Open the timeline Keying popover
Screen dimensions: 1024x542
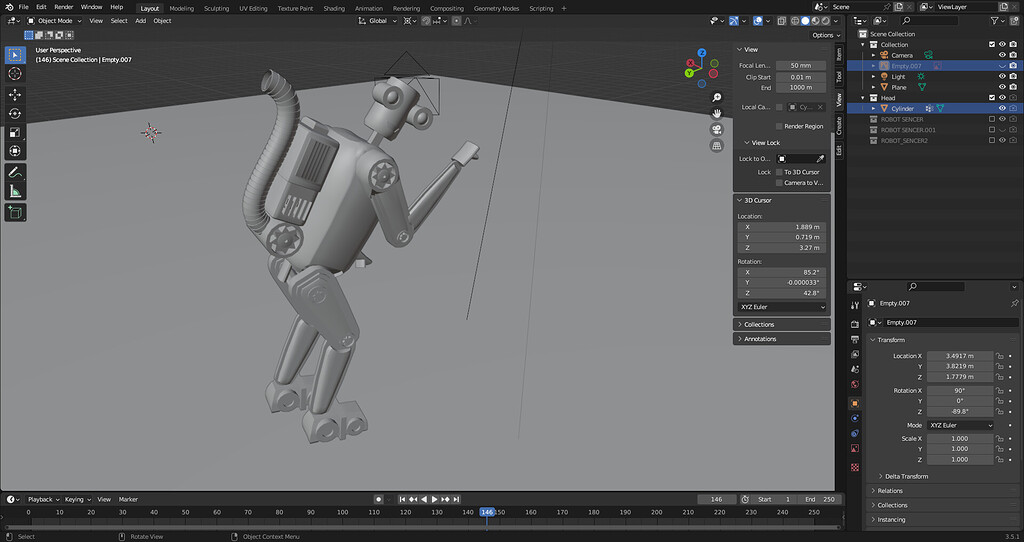point(78,500)
